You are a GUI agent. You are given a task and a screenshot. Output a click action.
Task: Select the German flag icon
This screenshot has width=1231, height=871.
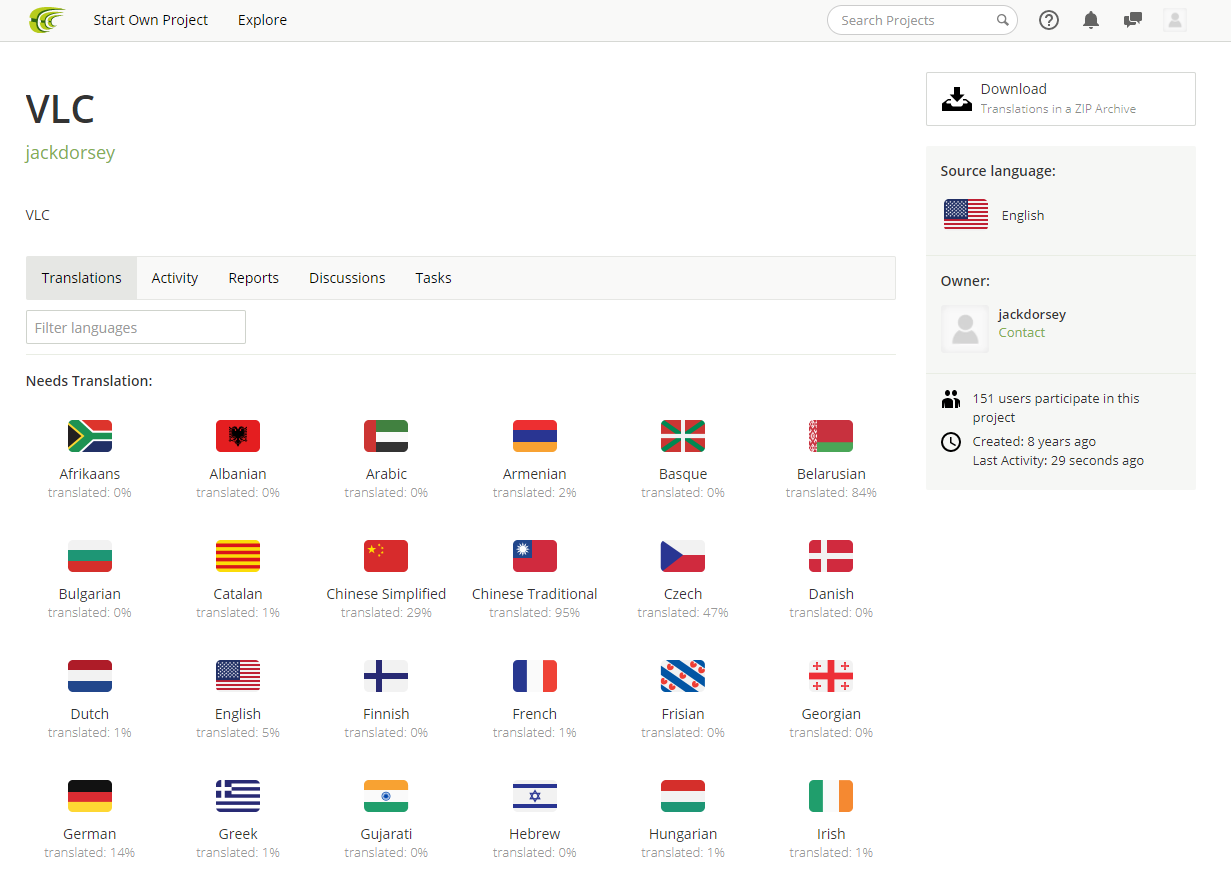point(90,796)
